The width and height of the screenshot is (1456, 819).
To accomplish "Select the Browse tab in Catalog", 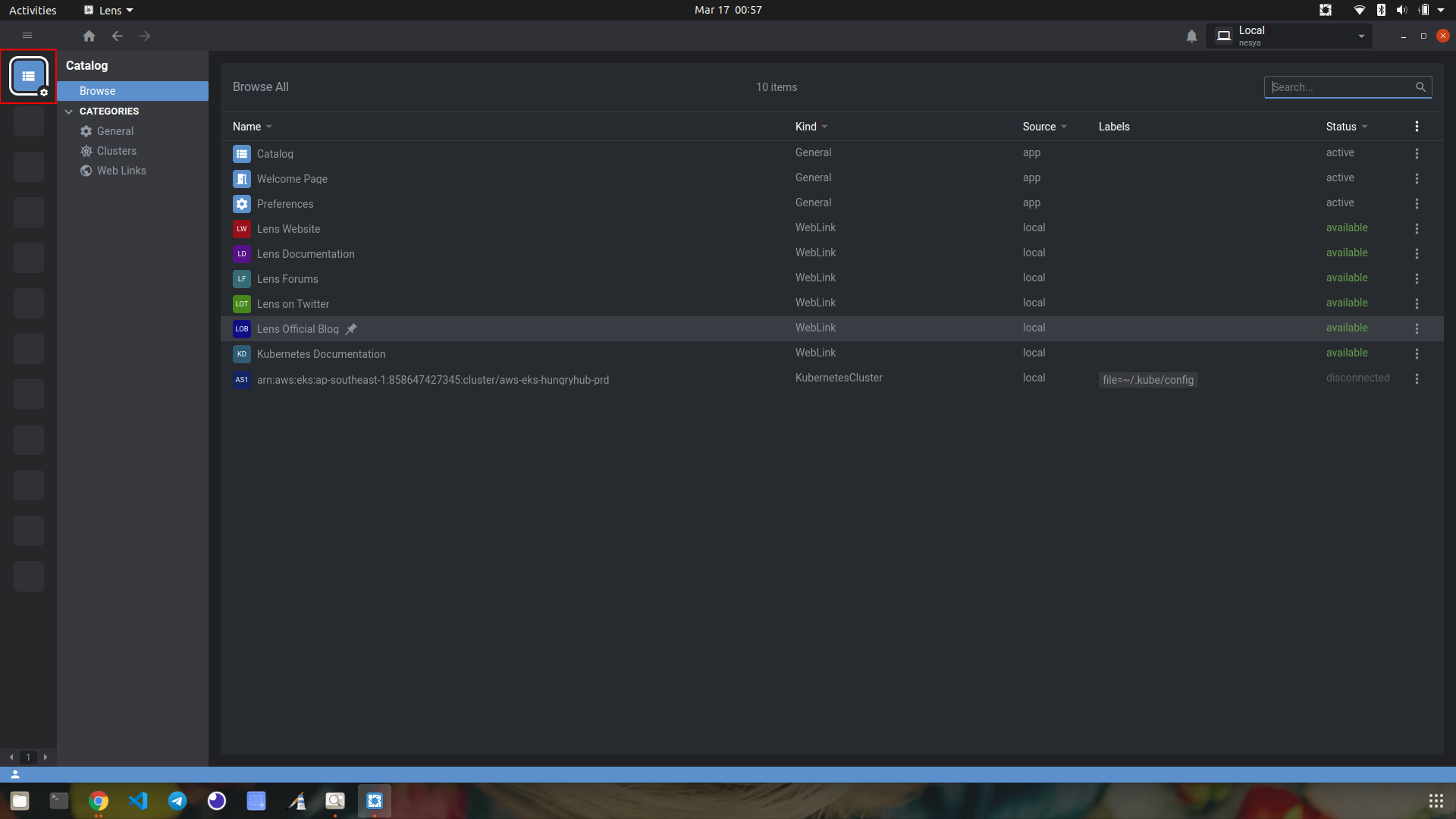I will pyautogui.click(x=98, y=91).
